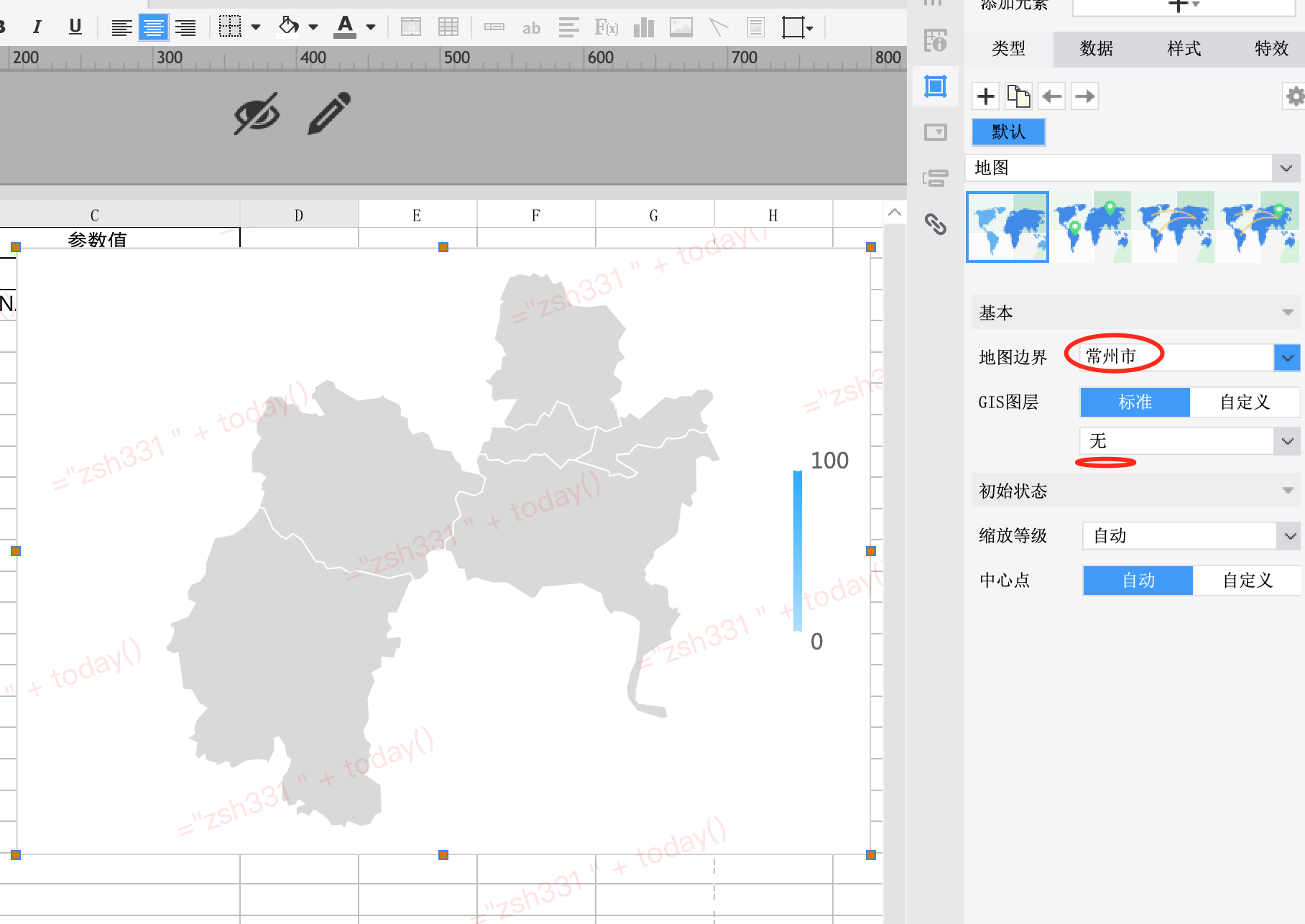The width and height of the screenshot is (1305, 924).
Task: Choose the custom combined map thumbnail
Action: click(1258, 227)
